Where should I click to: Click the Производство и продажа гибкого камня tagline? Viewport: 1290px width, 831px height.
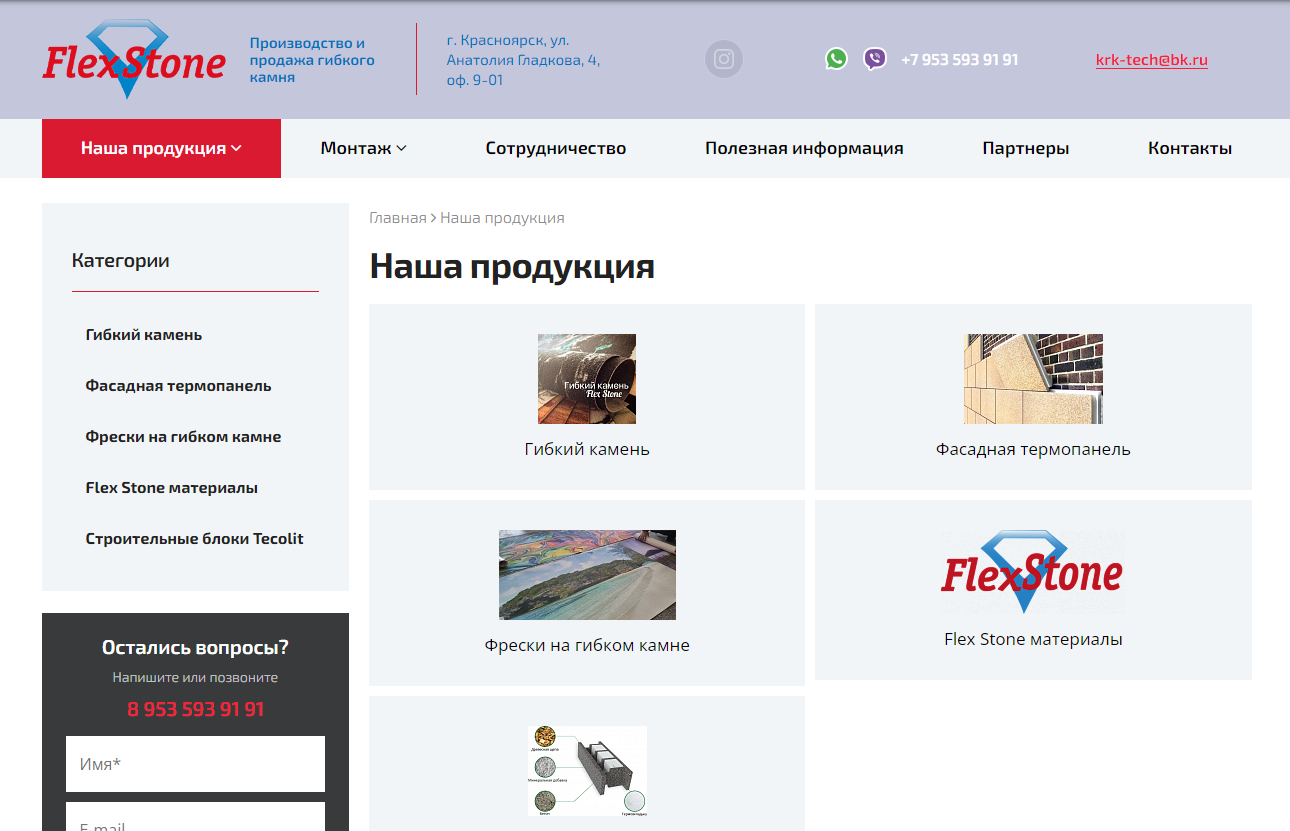tap(312, 60)
